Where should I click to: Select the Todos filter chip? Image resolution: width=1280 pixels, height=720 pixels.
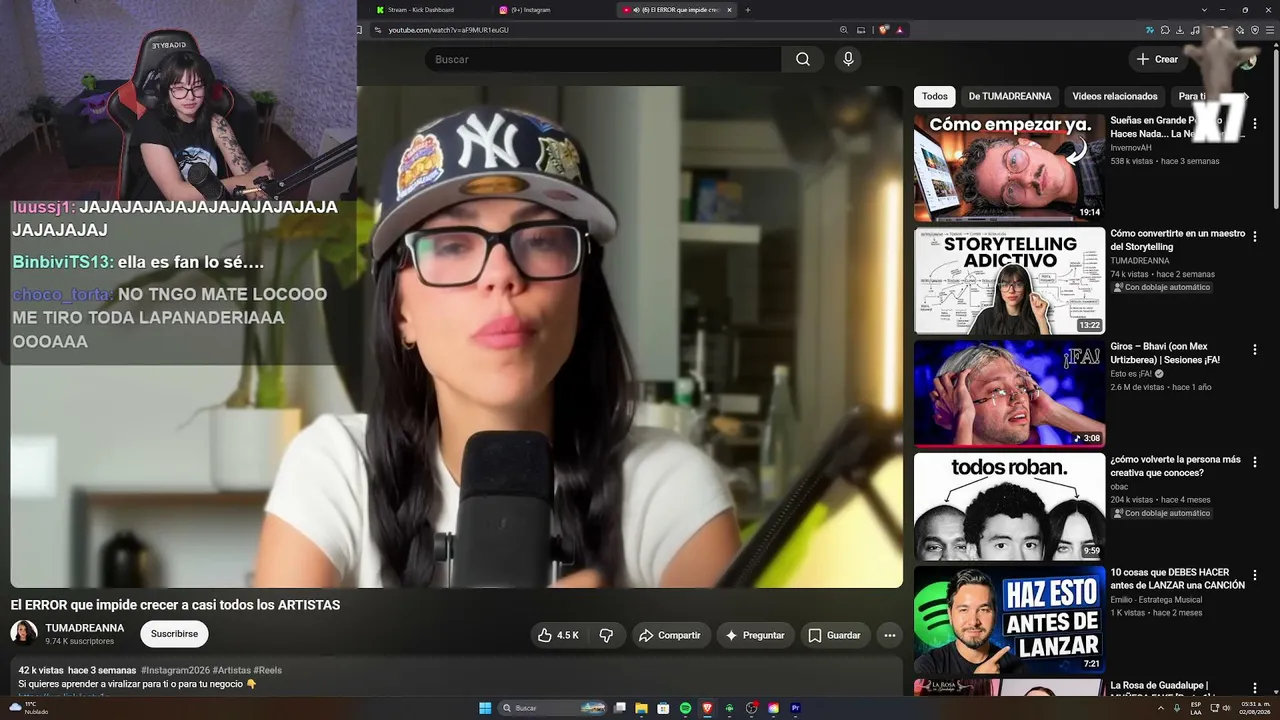(x=935, y=96)
